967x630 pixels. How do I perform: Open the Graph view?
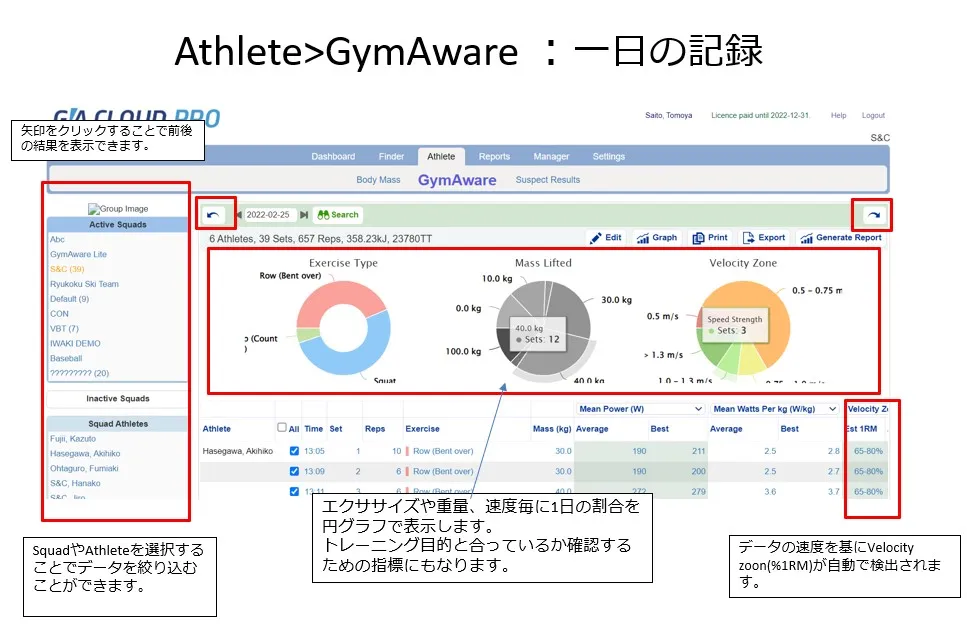[656, 238]
